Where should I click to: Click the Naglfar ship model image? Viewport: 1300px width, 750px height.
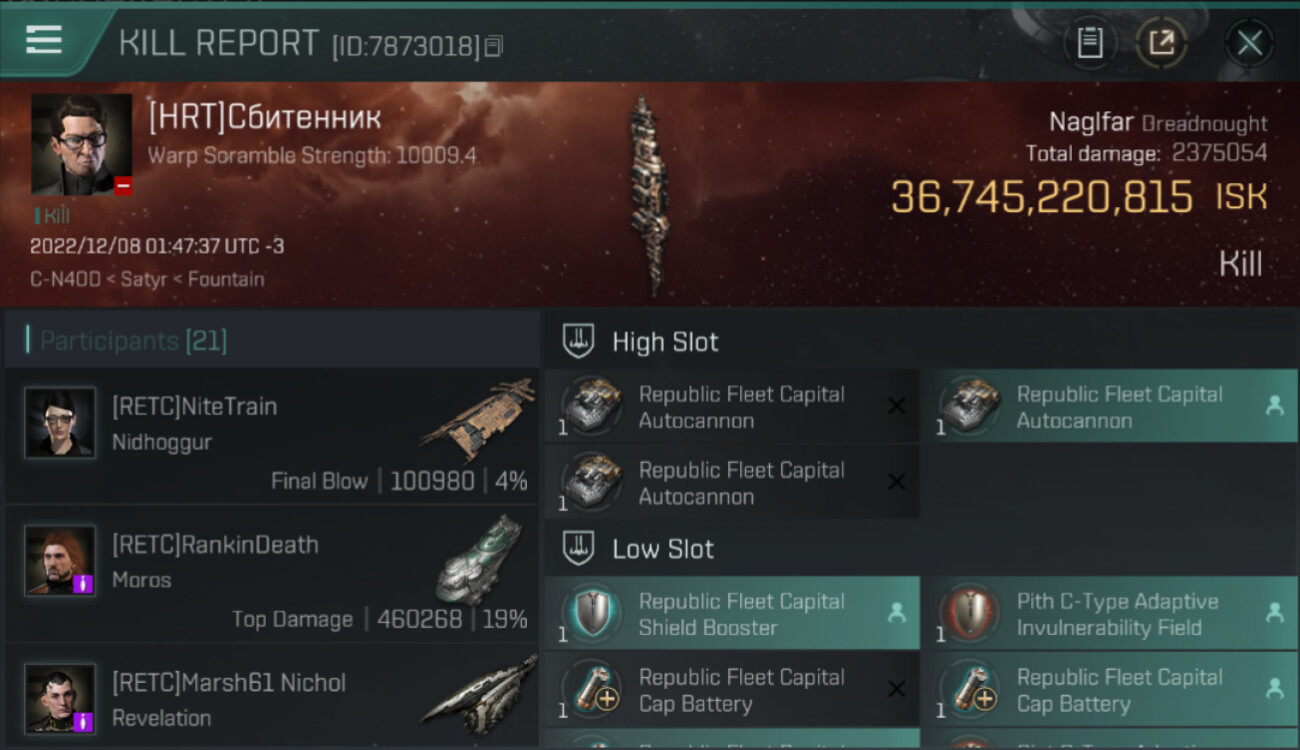click(647, 196)
